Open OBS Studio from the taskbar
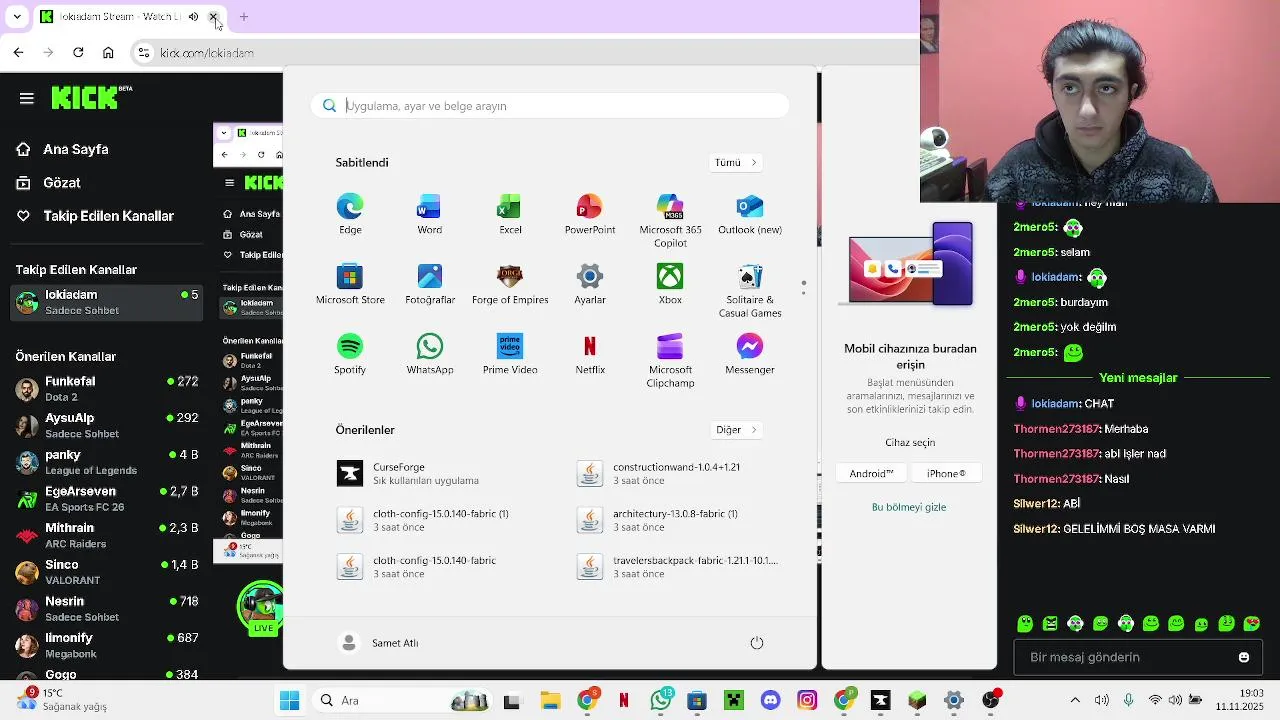Screen dimensions: 1280x720 tap(991, 701)
